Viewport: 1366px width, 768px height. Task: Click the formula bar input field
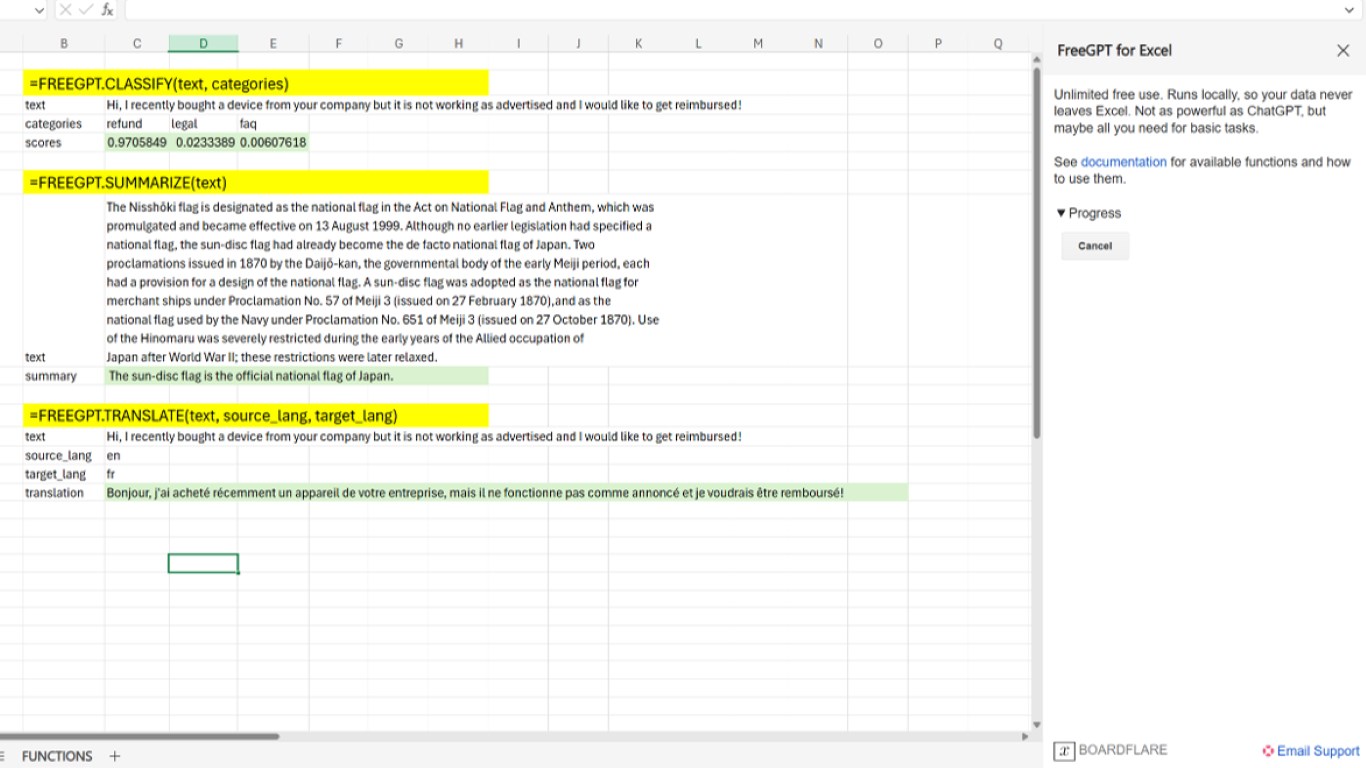[x=730, y=10]
